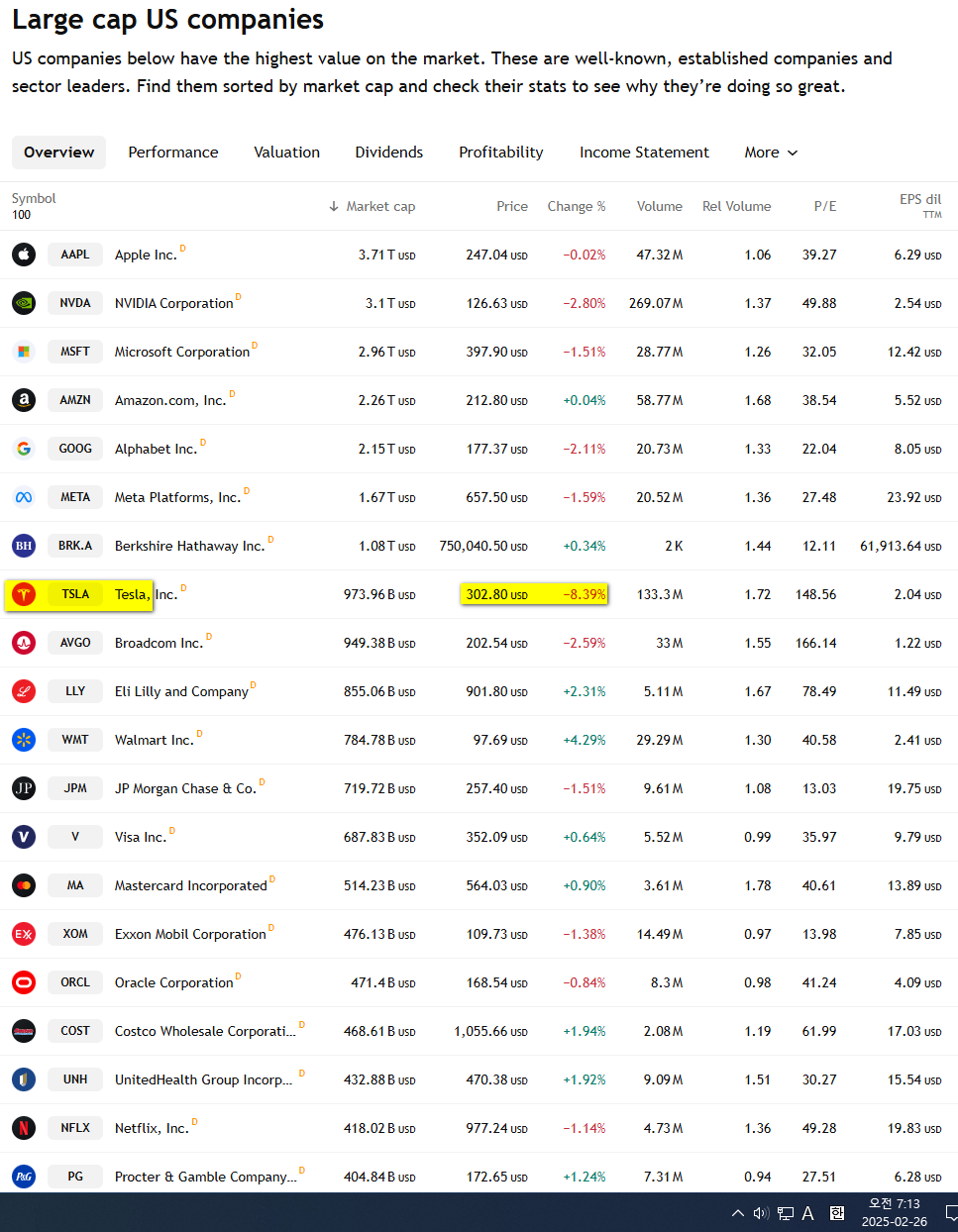The width and height of the screenshot is (958, 1232).
Task: Click Tesla's price 302.80 USD
Action: (496, 594)
